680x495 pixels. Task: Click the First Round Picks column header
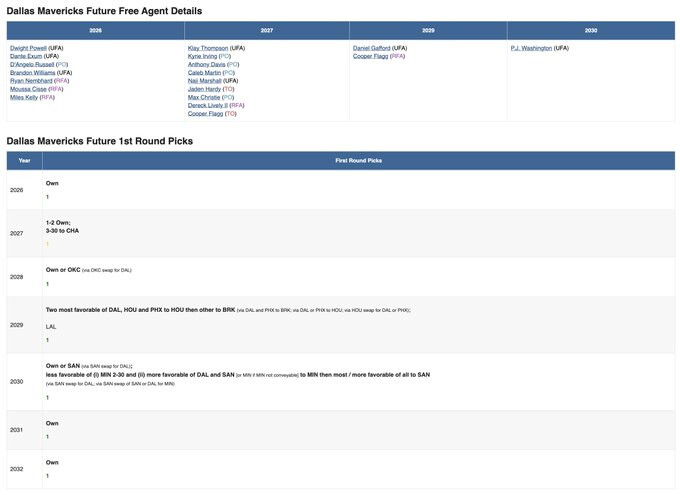coord(359,161)
